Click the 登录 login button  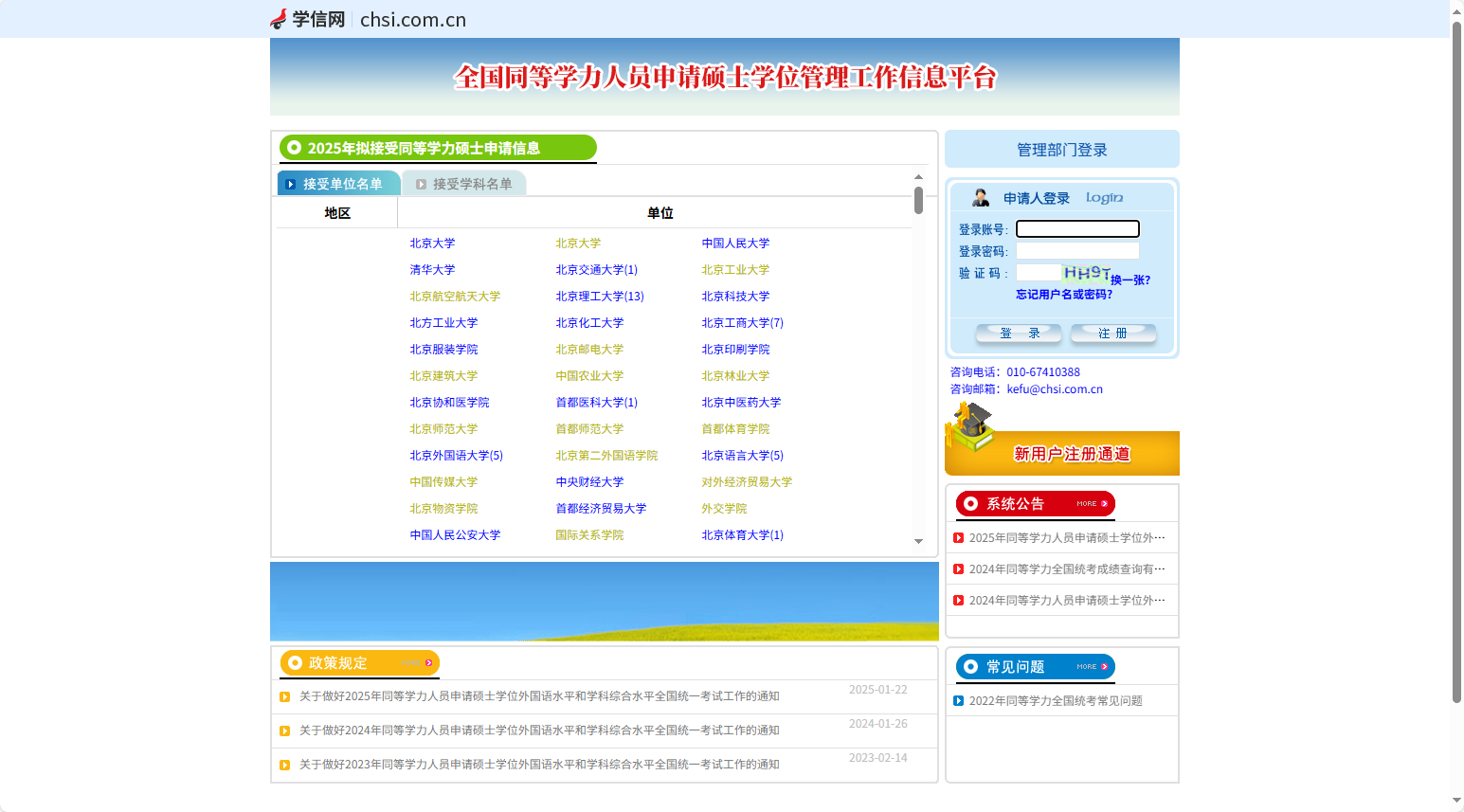pyautogui.click(x=1018, y=333)
